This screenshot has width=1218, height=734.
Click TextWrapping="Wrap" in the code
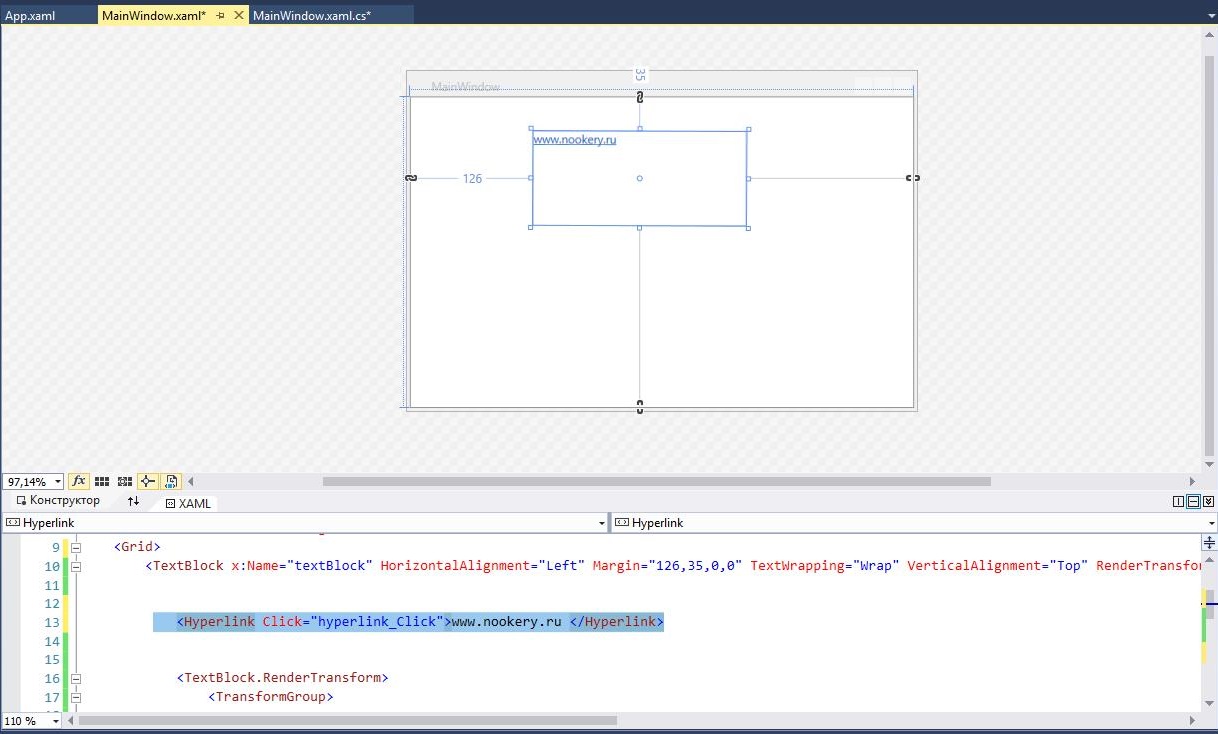pos(825,566)
